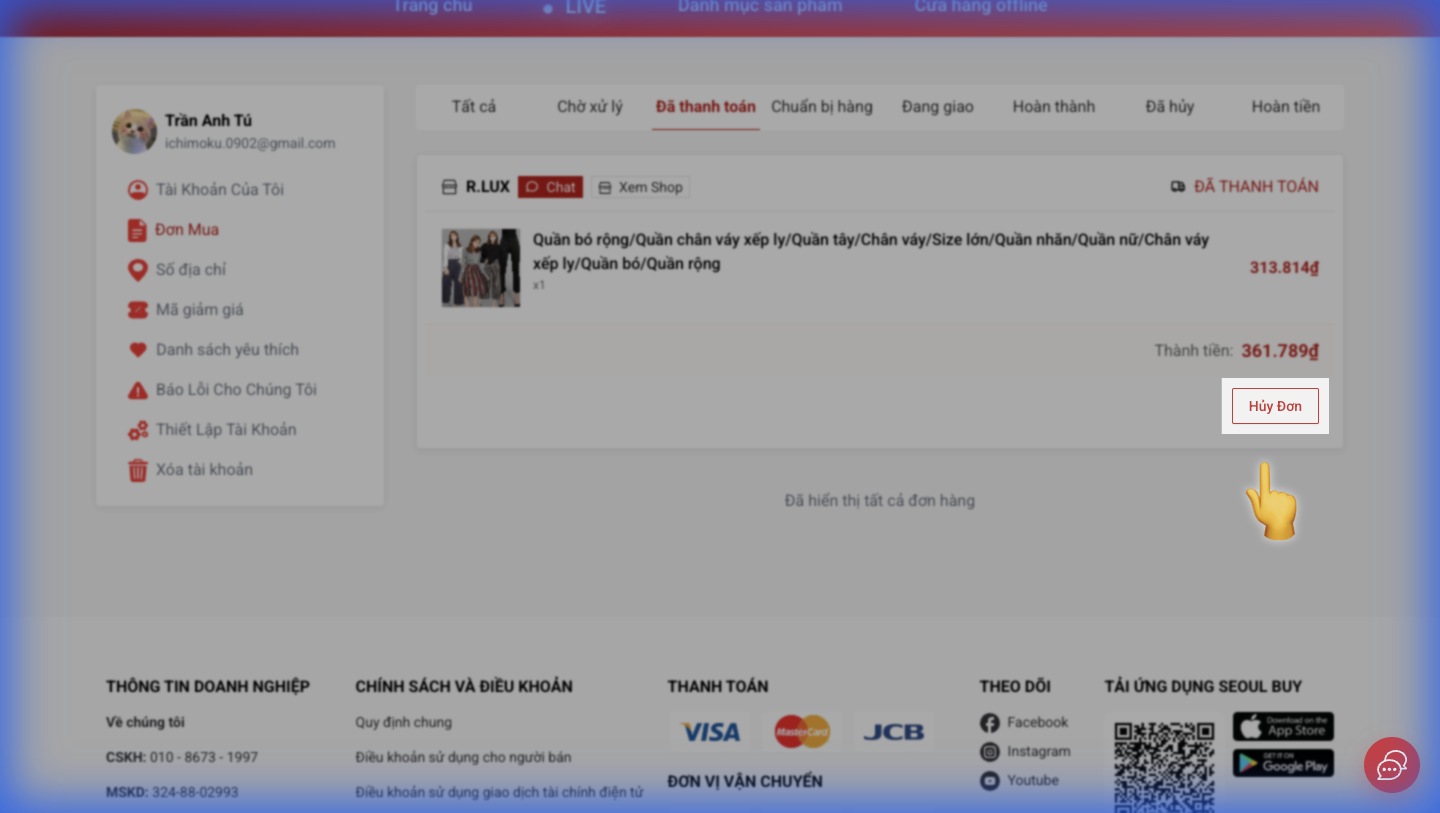Open the chat support bubble icon
The width and height of the screenshot is (1440, 813).
tap(1391, 765)
